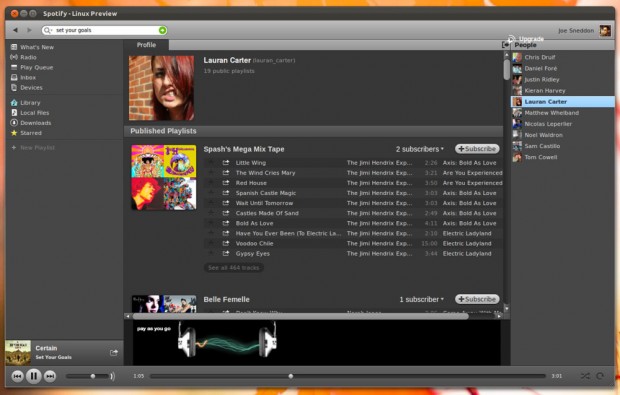Click the now playing album art thumbnail

18,352
